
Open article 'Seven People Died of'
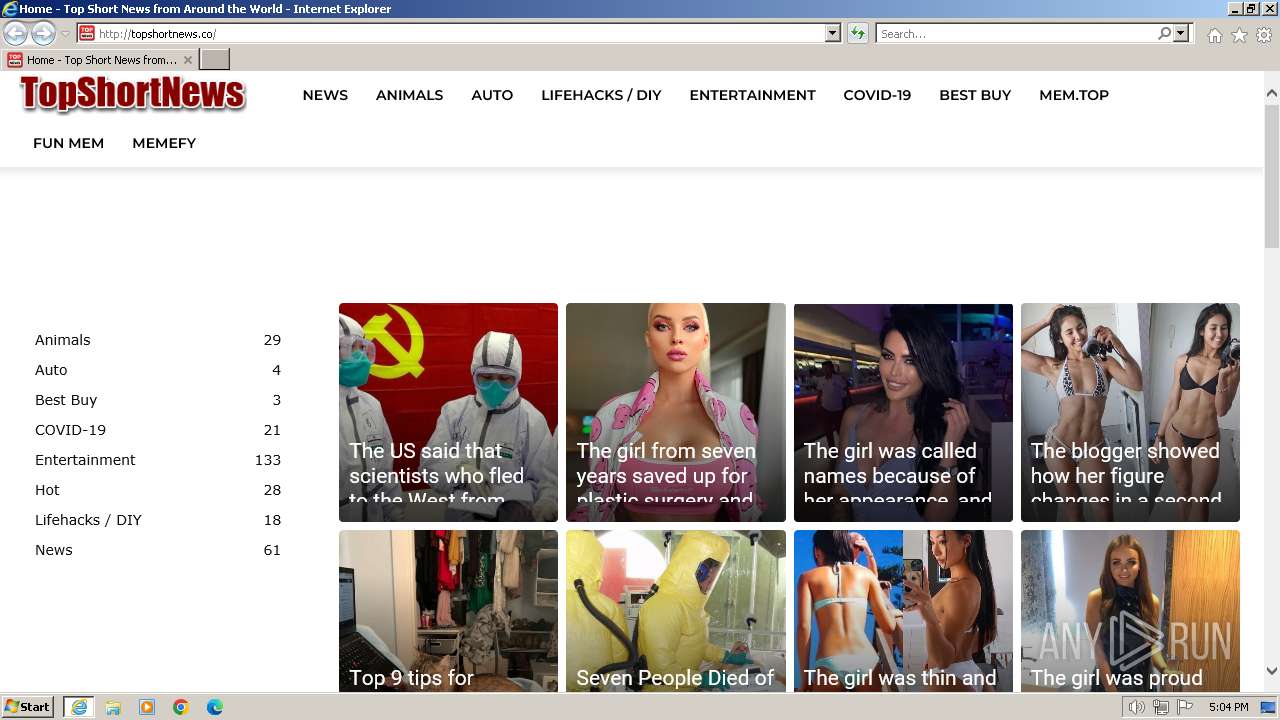[x=676, y=611]
